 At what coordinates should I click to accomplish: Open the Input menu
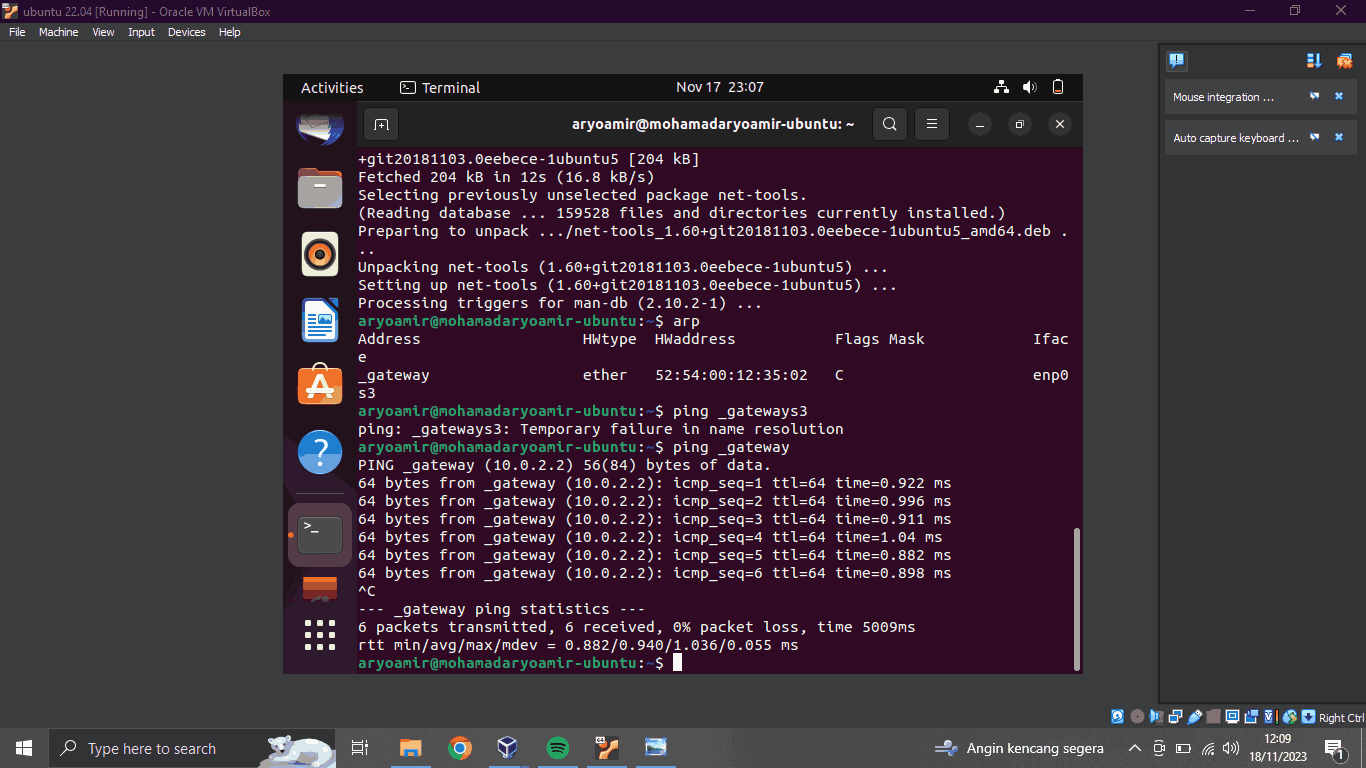click(x=141, y=32)
